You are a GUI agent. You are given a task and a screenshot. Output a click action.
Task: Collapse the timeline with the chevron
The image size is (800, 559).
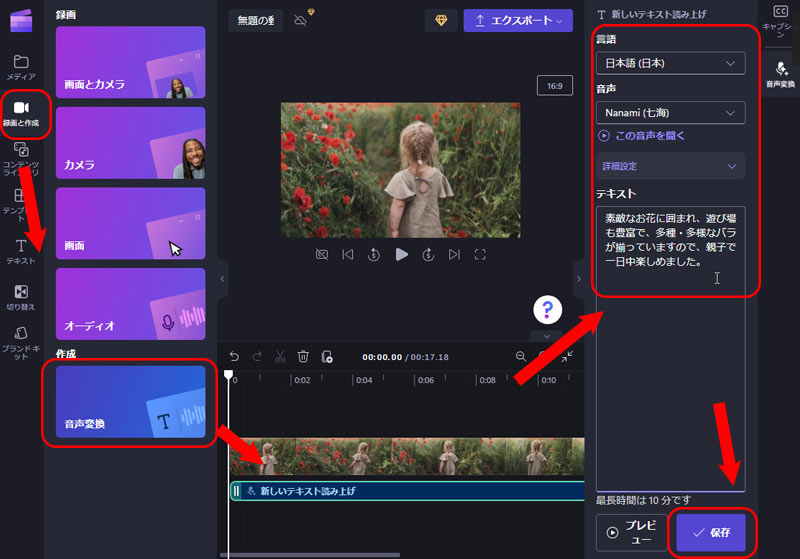coord(547,337)
